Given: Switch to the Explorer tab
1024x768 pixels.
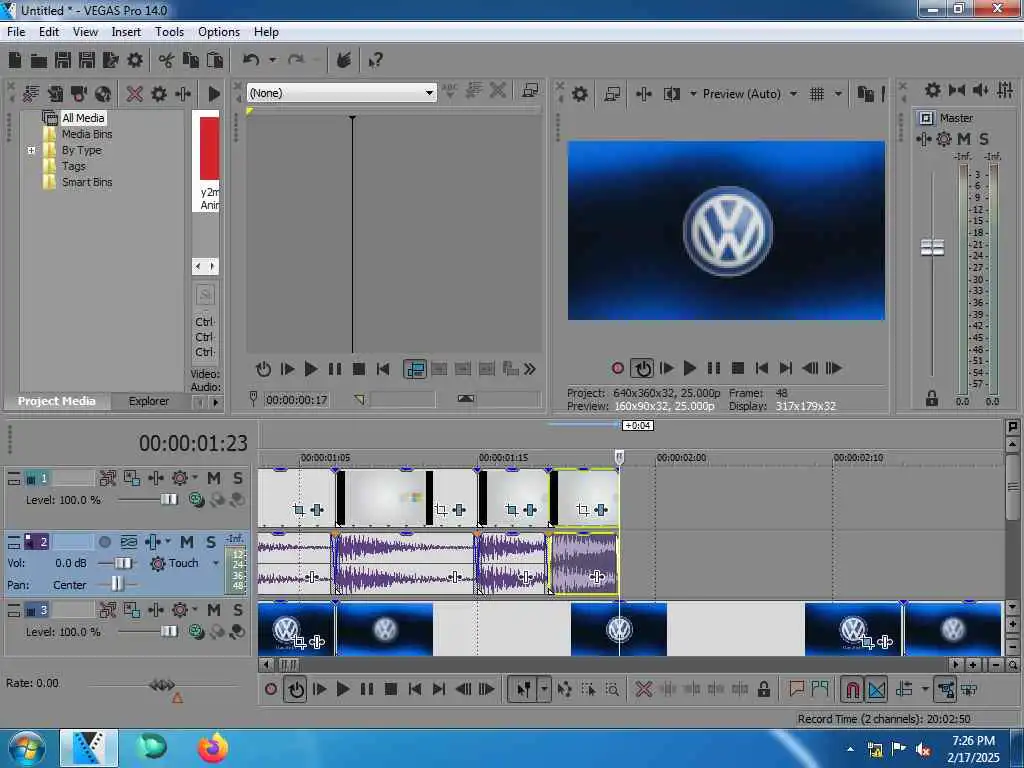Looking at the screenshot, I should (x=149, y=401).
